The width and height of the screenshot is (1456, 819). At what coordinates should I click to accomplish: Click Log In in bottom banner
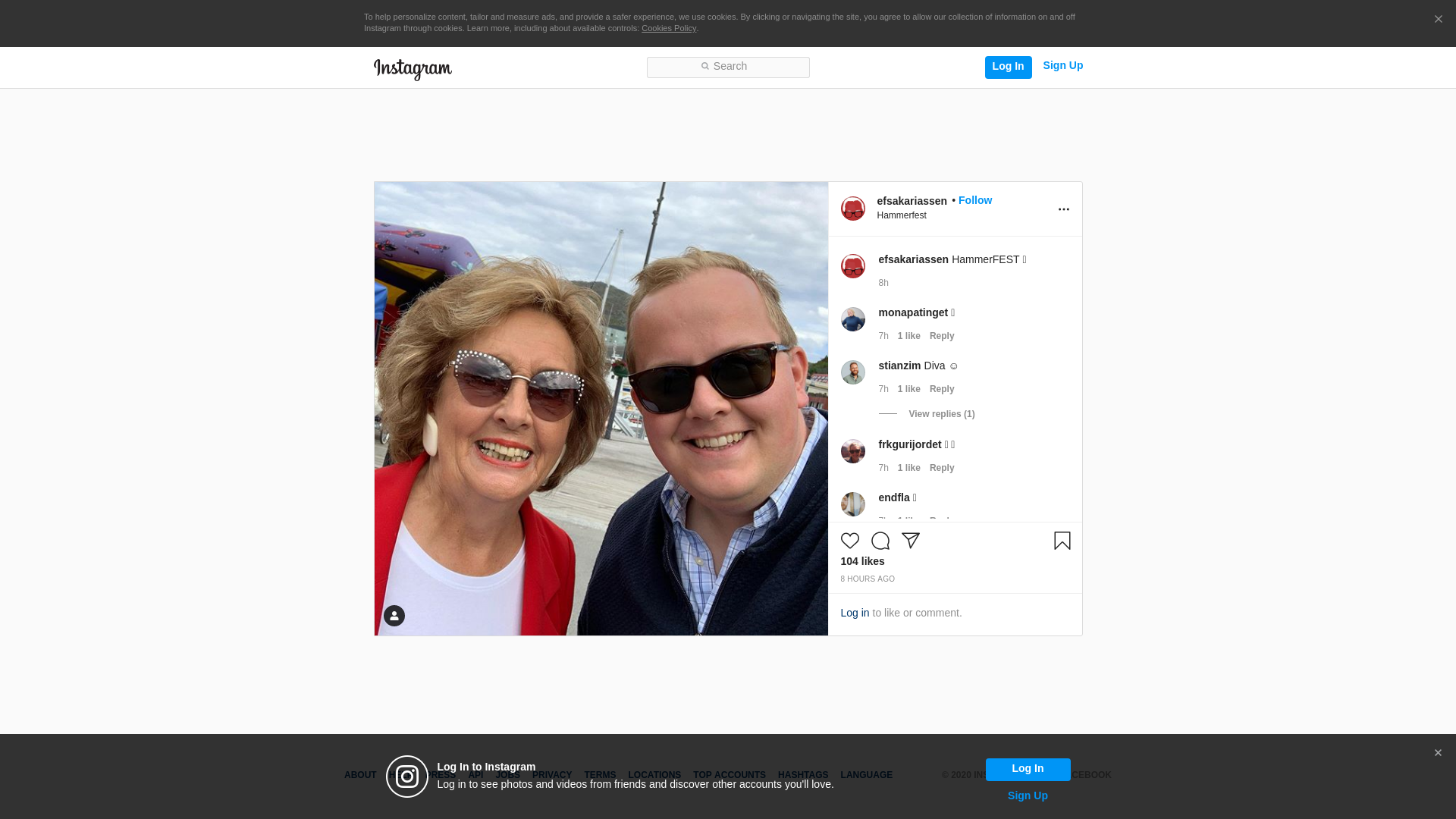(1028, 769)
